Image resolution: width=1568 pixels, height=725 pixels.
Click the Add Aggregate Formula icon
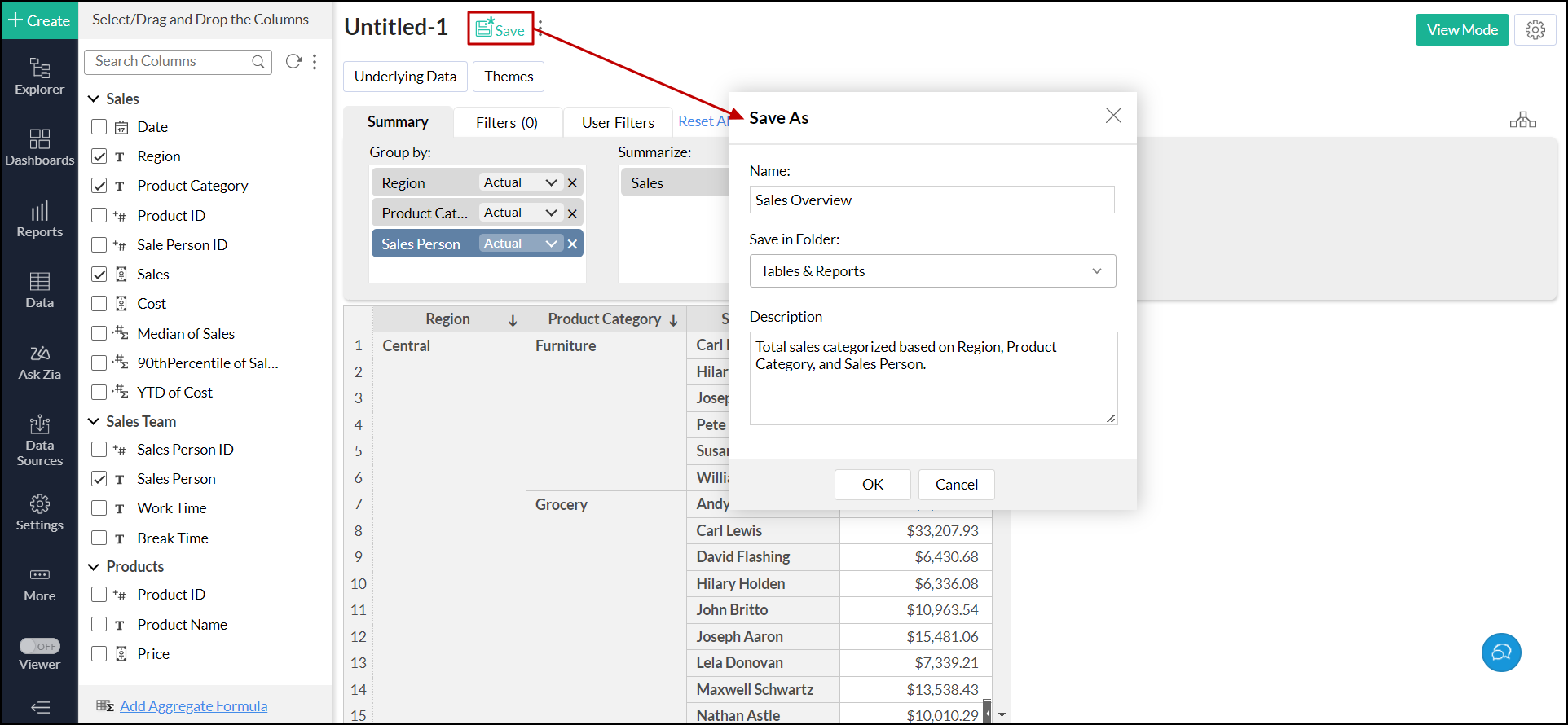(x=104, y=705)
